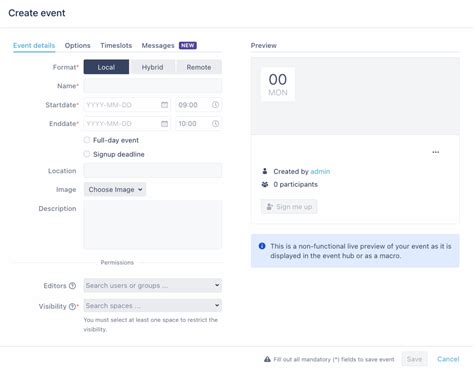Click the Save button
Viewport: 474px width, 370px height.
(x=414, y=359)
